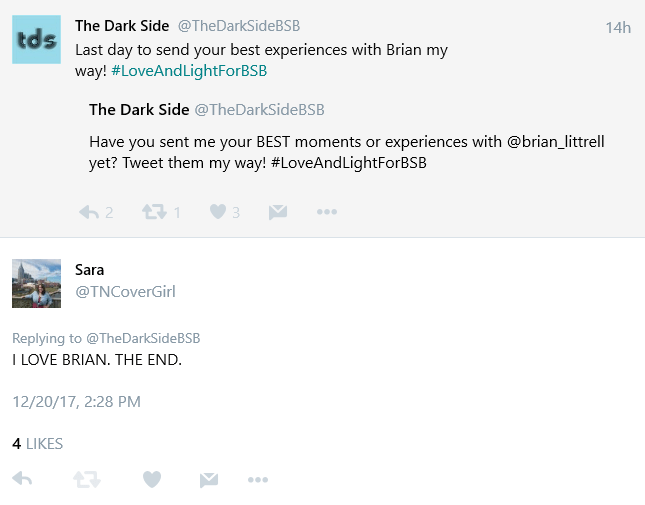Open the #LoveAndLightForBSB hashtag link
This screenshot has height=505, width=645.
click(189, 71)
